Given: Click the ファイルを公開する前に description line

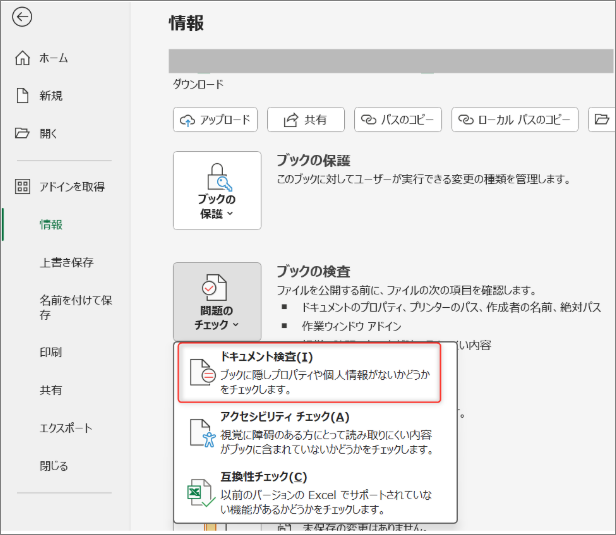Looking at the screenshot, I should coord(407,290).
